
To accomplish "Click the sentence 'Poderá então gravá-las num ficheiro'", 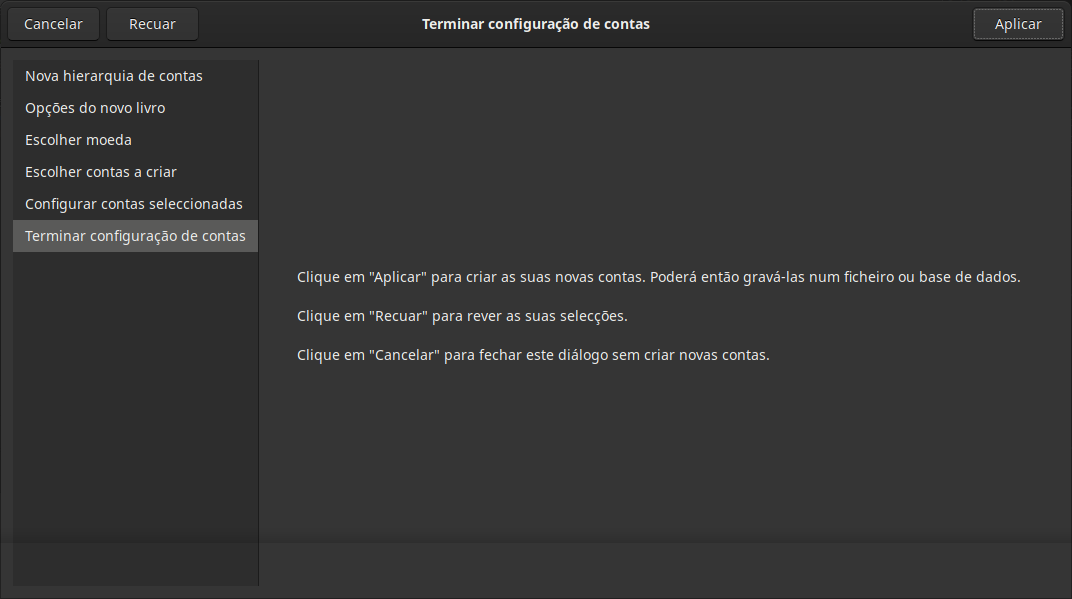I will click(x=835, y=277).
